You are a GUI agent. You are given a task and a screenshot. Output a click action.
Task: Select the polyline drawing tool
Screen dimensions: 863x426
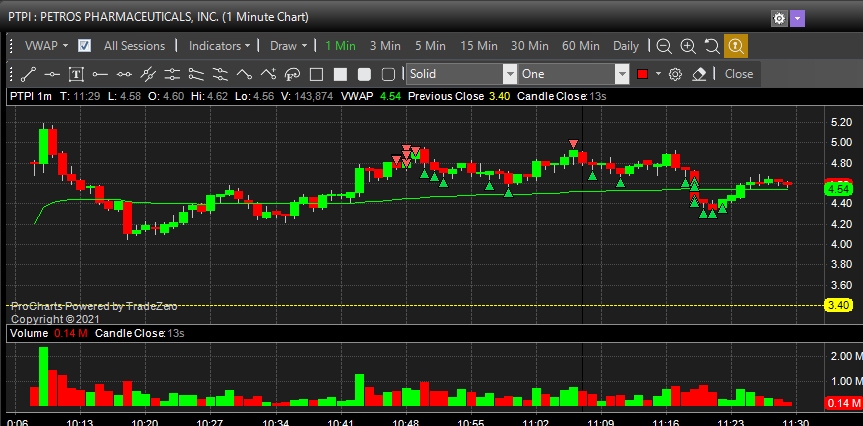coord(244,74)
